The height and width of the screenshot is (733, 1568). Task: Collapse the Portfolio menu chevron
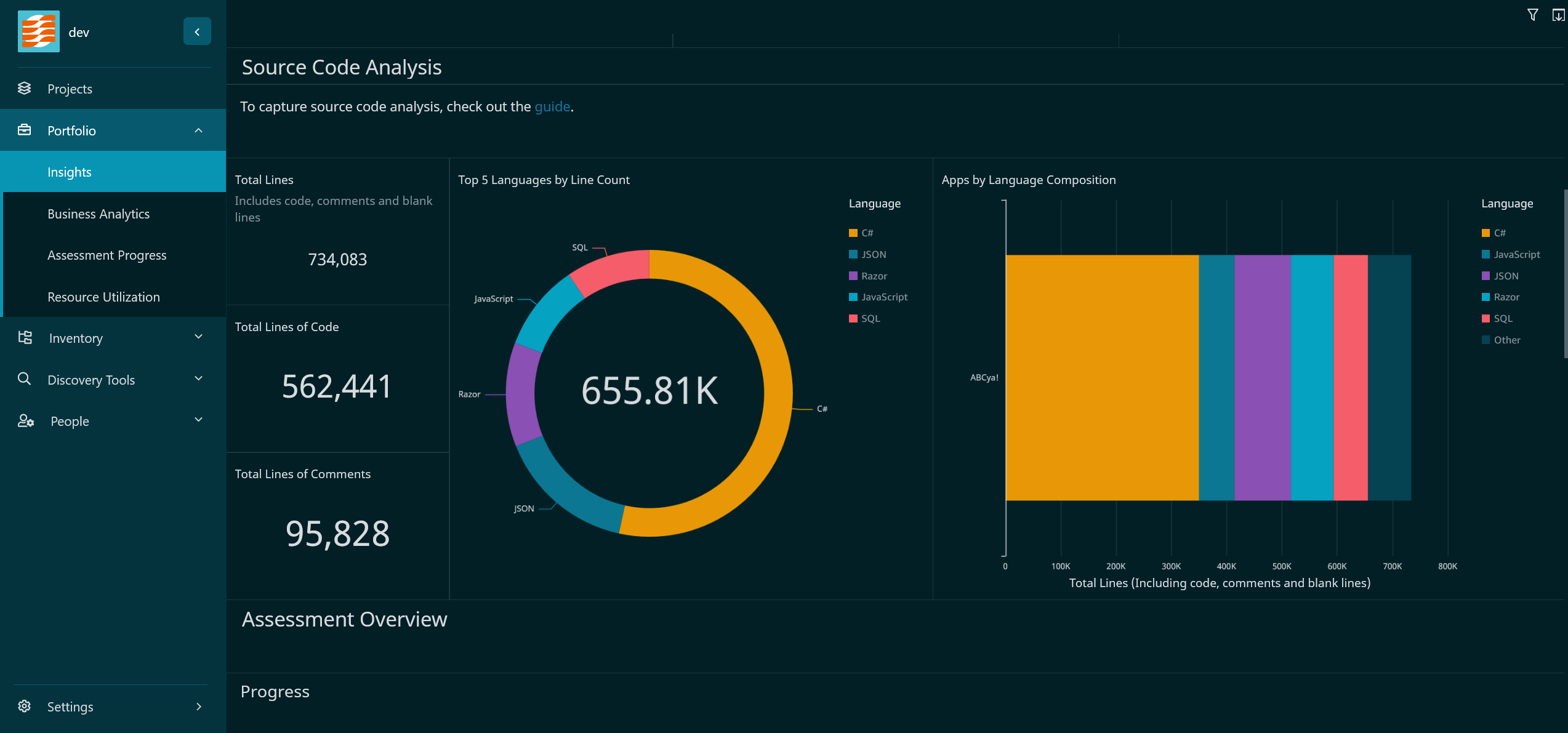(198, 130)
